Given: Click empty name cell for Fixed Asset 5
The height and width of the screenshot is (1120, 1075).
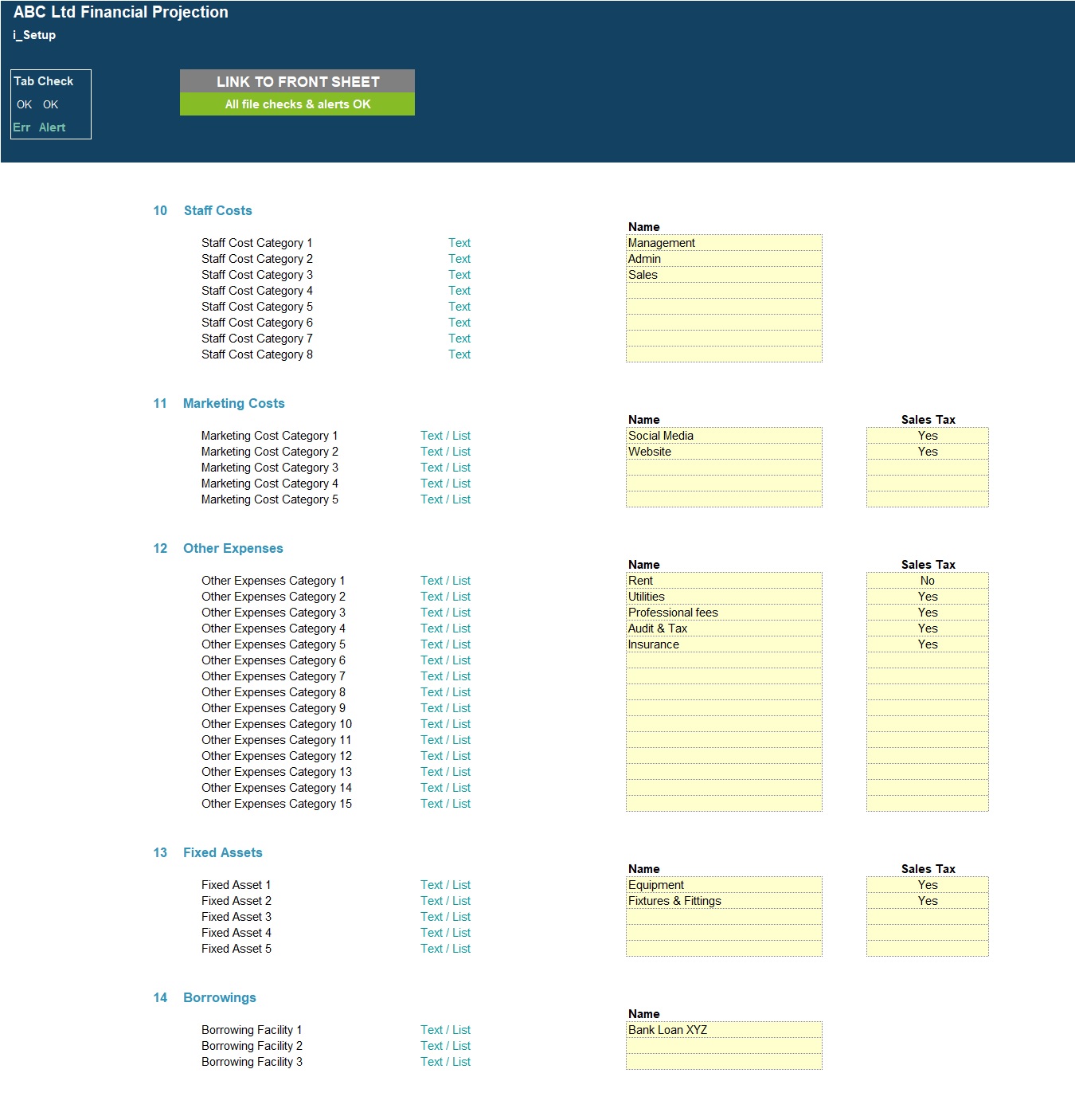Looking at the screenshot, I should pyautogui.click(x=724, y=949).
